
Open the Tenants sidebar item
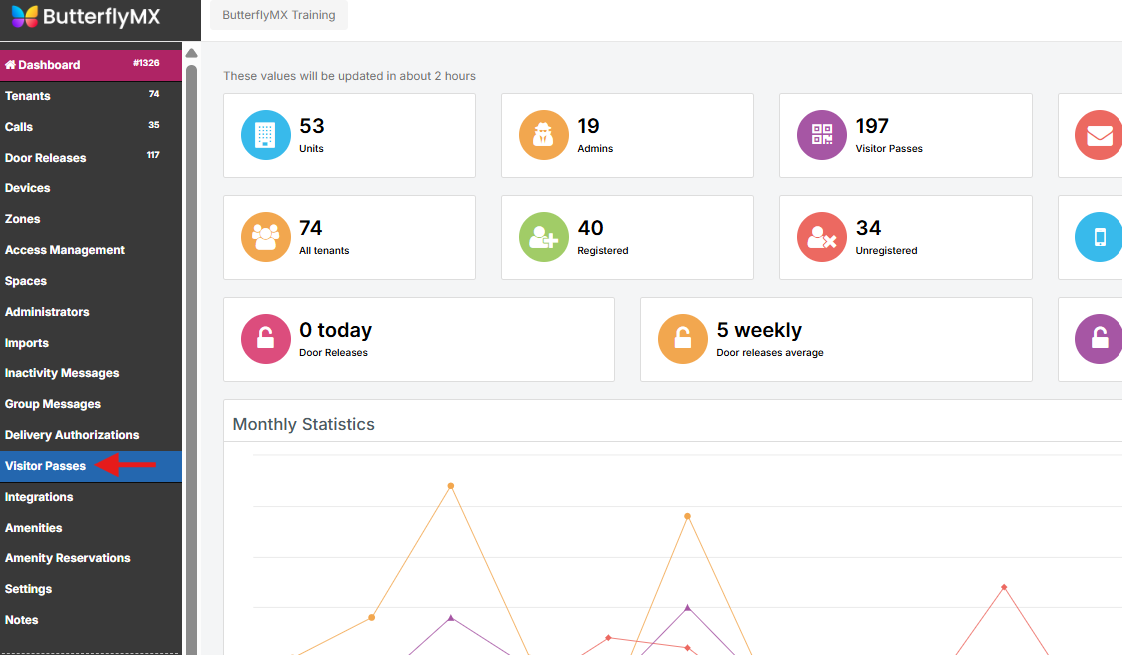click(x=28, y=96)
